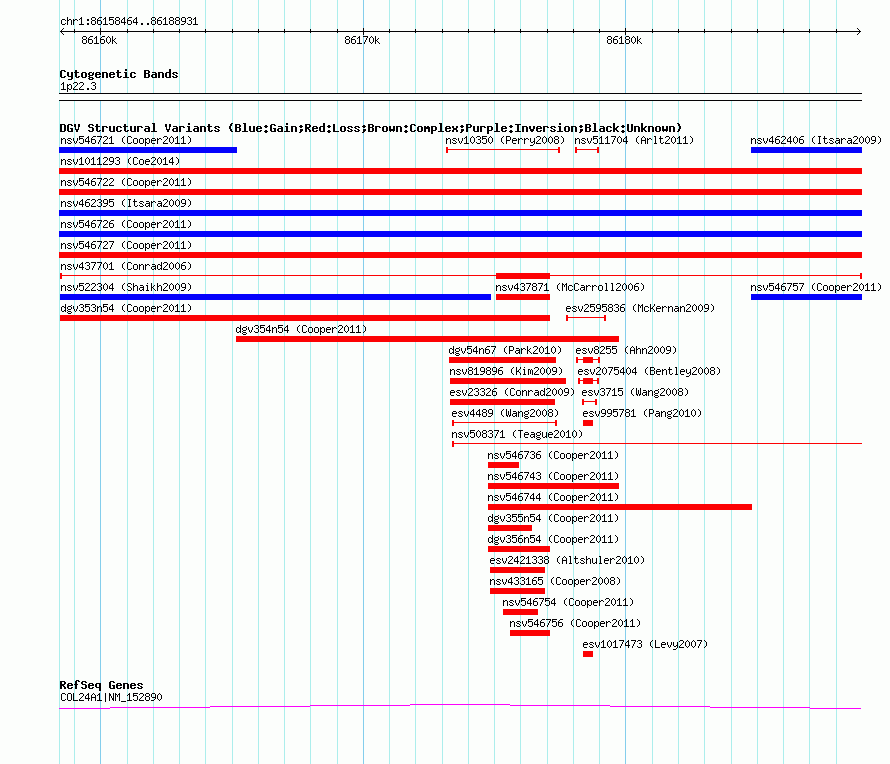Click dgv353n54 (Cooper2011) label
The width and height of the screenshot is (890, 764).
click(126, 308)
